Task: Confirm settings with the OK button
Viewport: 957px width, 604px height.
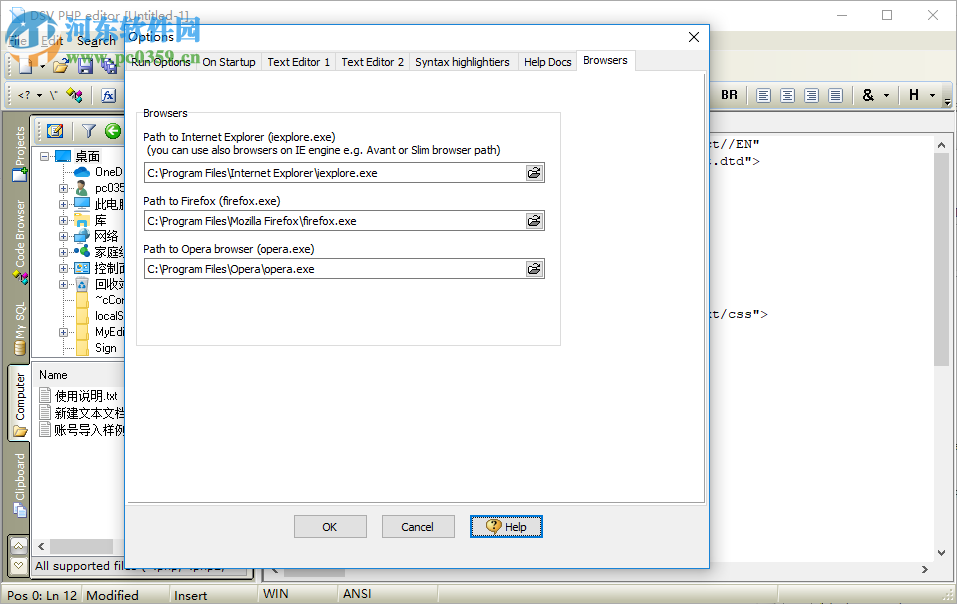Action: [x=330, y=526]
